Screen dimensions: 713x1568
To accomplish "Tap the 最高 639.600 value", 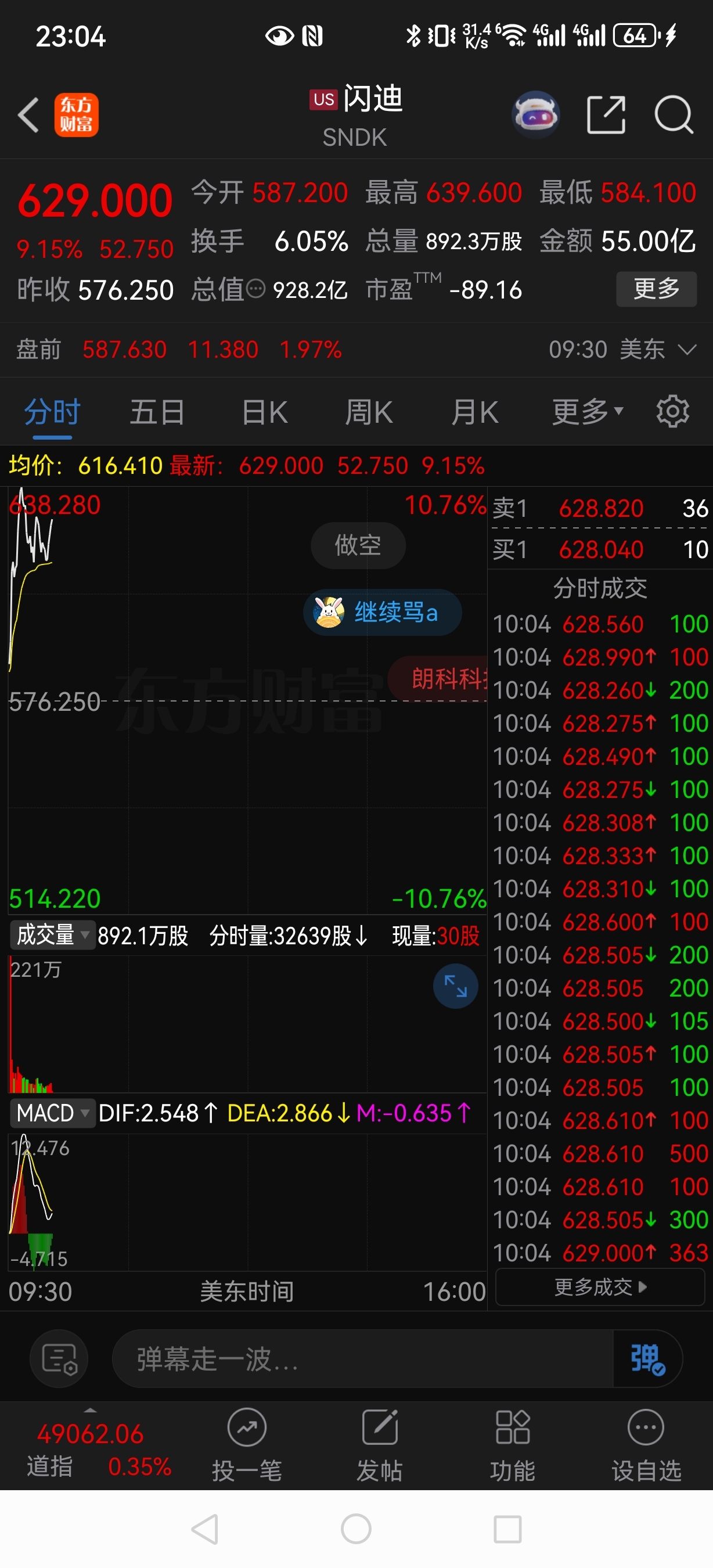I will click(444, 193).
